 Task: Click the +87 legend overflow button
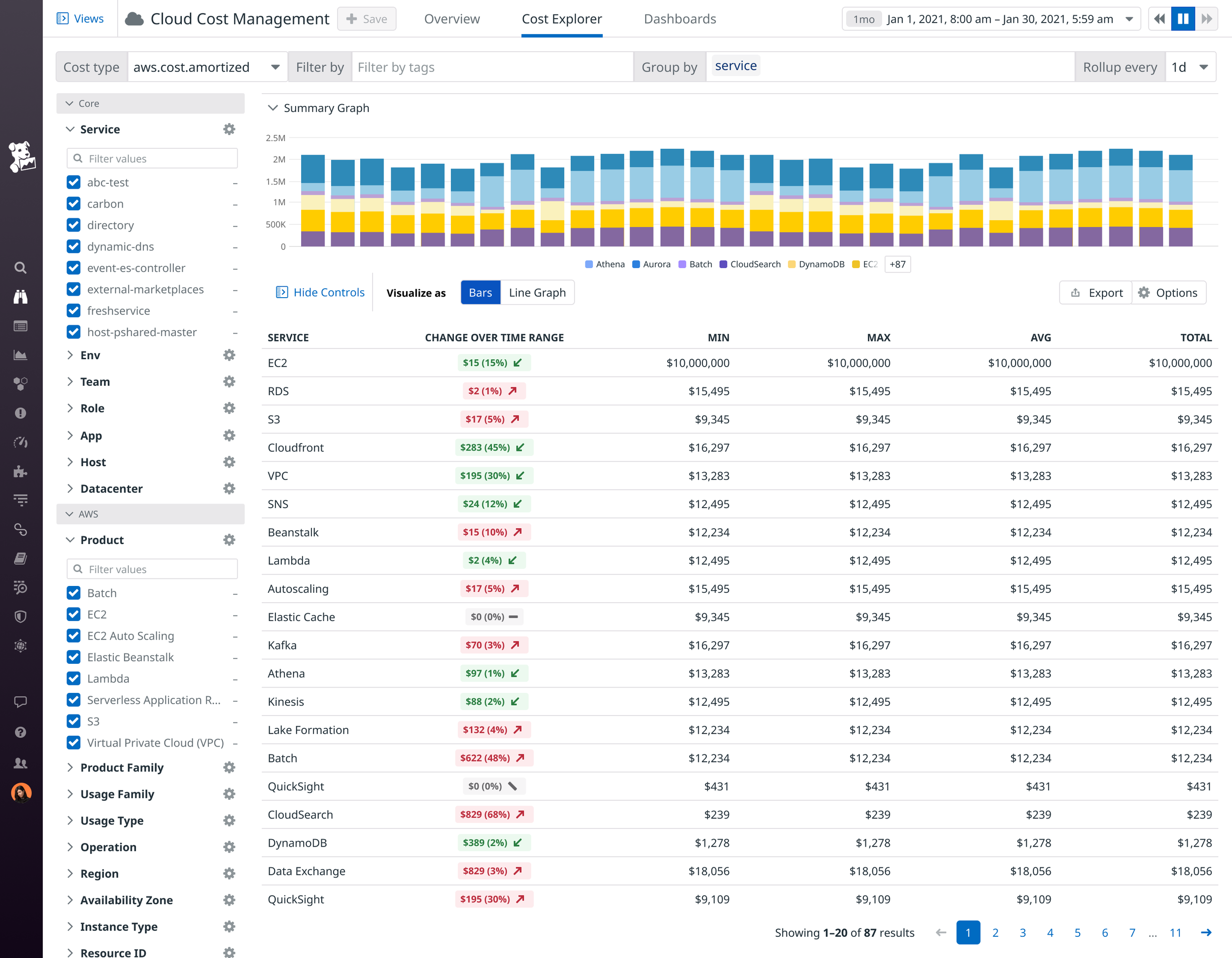tap(897, 264)
